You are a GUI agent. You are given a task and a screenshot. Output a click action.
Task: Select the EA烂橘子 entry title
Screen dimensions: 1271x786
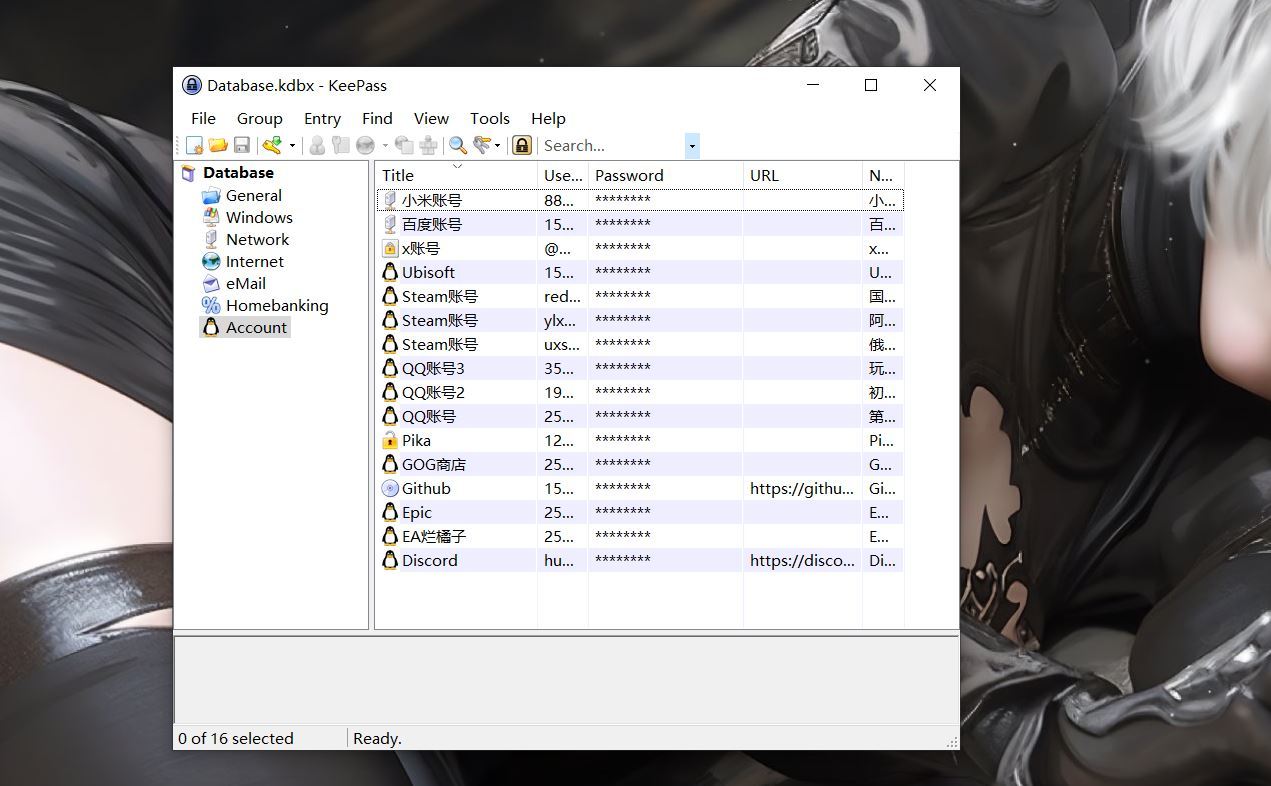(434, 537)
